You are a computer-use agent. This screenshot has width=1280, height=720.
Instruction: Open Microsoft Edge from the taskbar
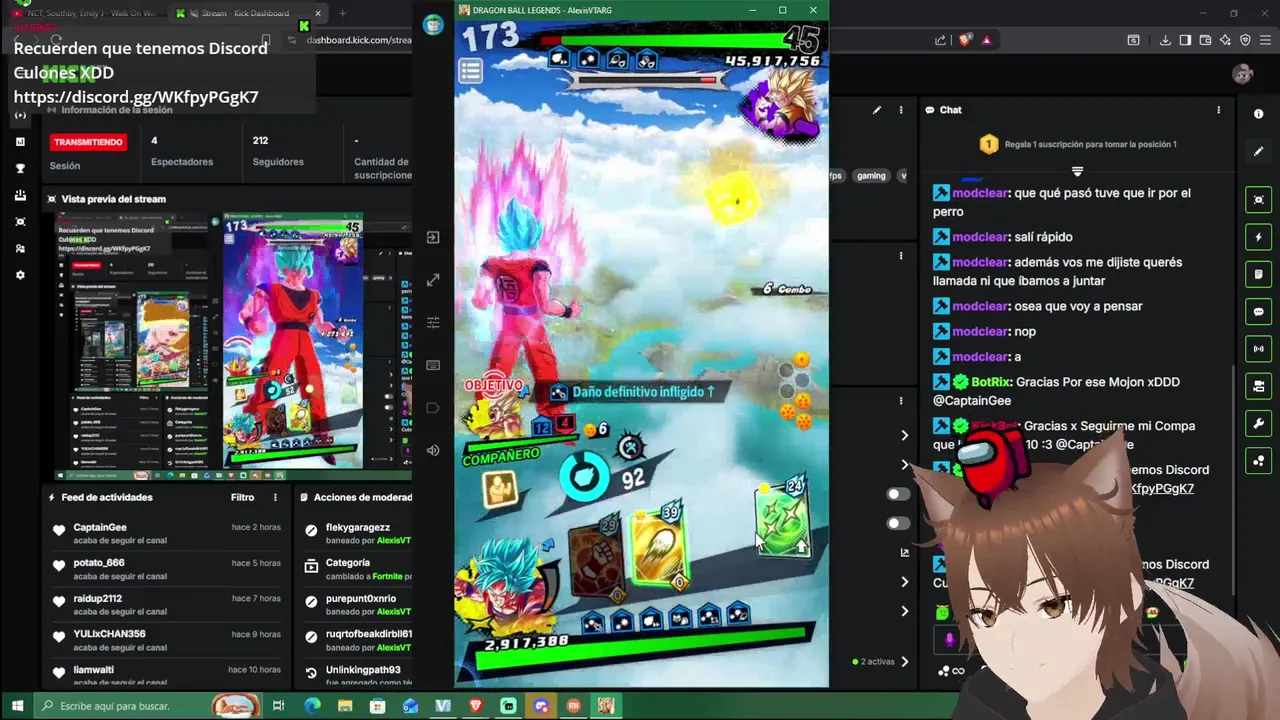(x=312, y=706)
